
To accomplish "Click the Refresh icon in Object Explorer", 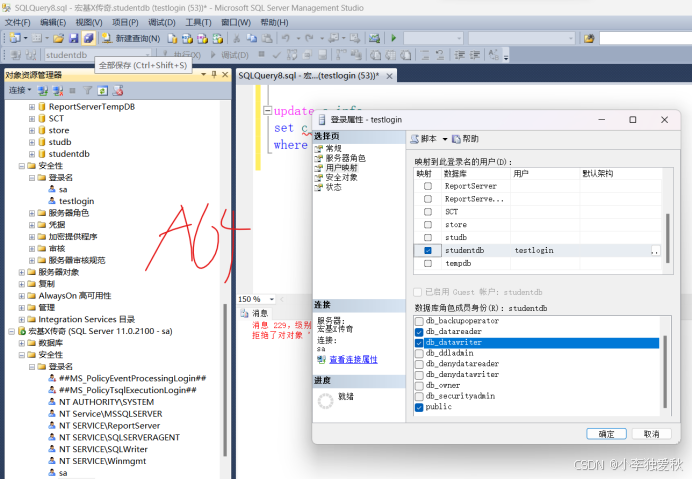I will click(102, 91).
